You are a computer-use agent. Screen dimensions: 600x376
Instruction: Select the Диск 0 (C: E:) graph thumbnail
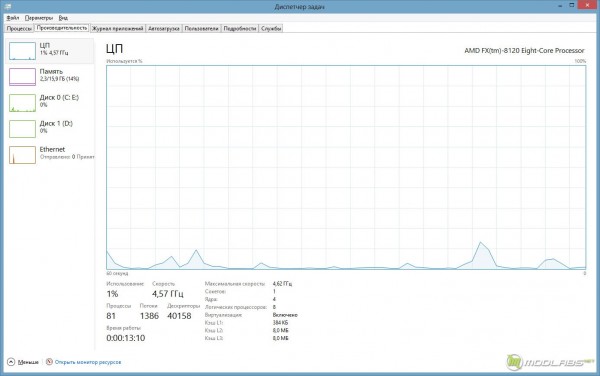coord(22,103)
